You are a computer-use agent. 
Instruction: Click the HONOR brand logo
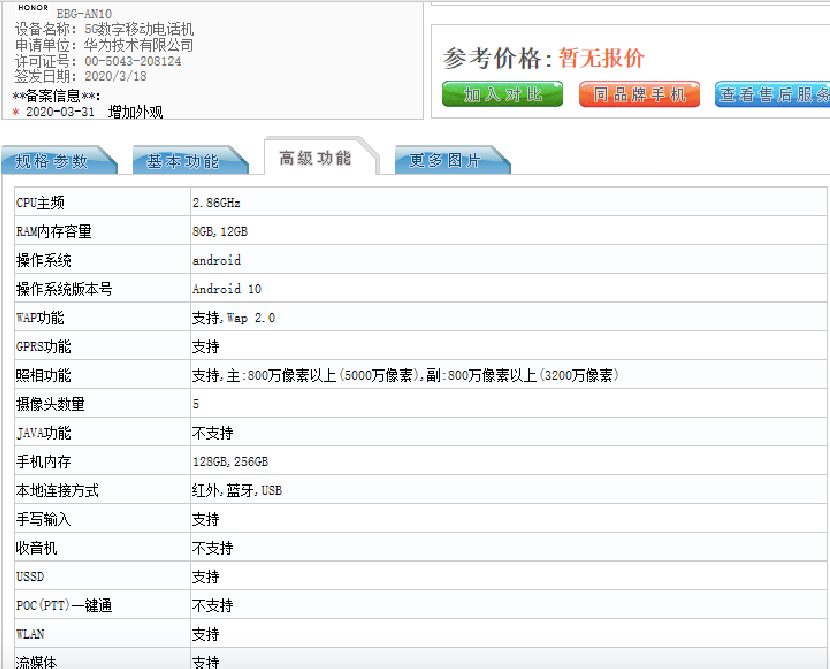(x=32, y=8)
